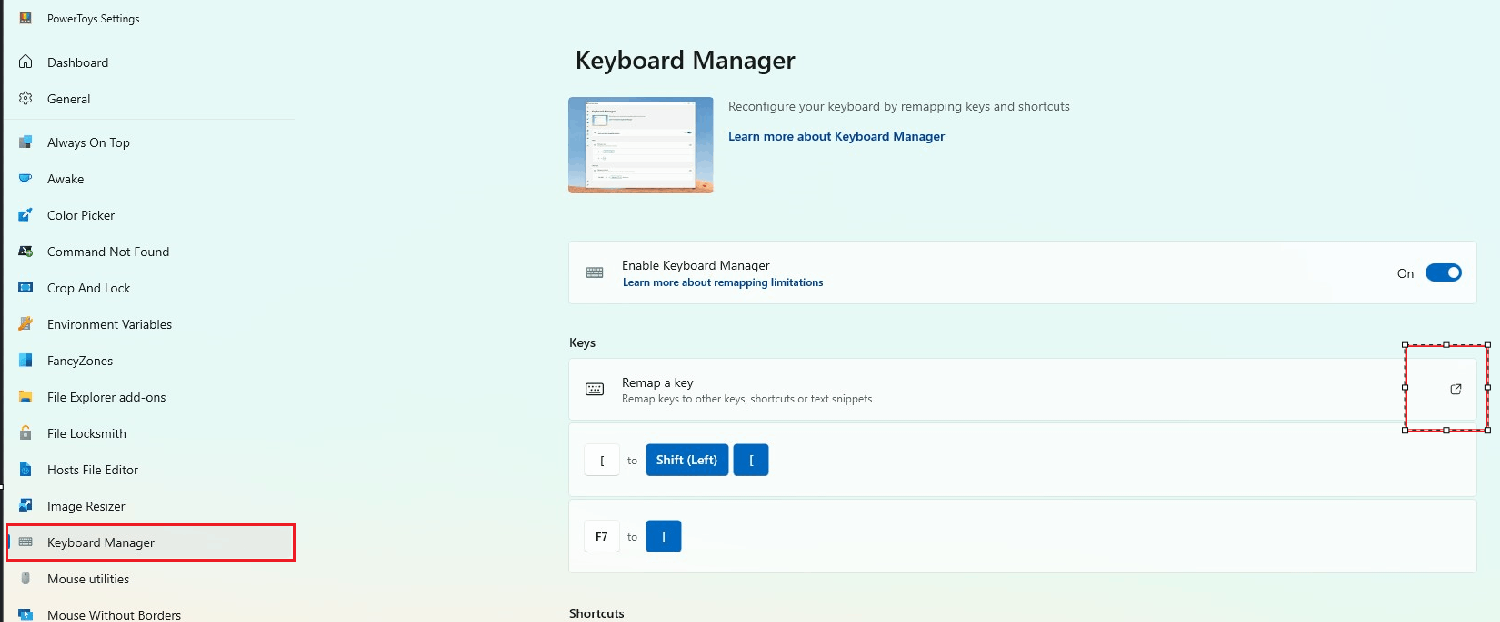1500x622 pixels.
Task: Click the Keyboard Manager keyboard icon in sidebar
Action: pos(26,542)
